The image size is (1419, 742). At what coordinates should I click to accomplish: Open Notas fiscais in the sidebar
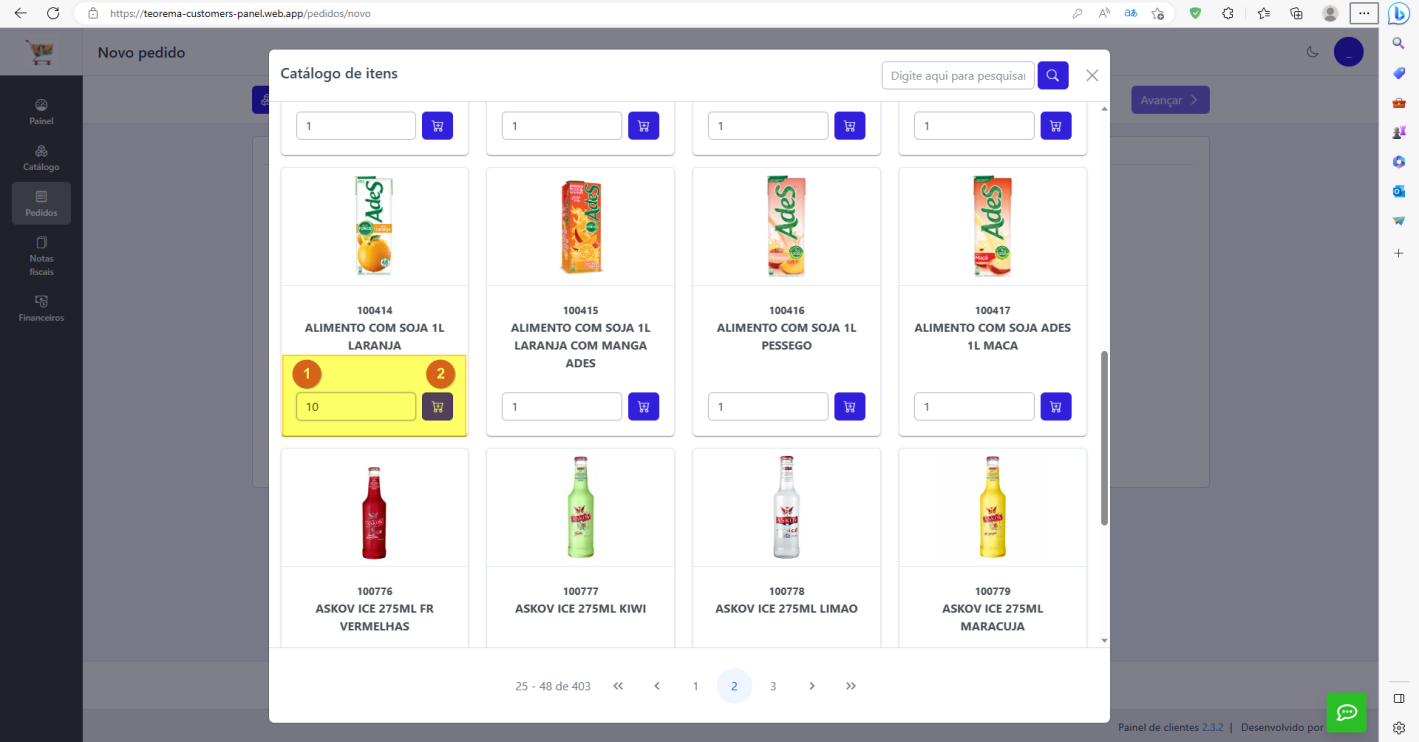[x=41, y=256]
